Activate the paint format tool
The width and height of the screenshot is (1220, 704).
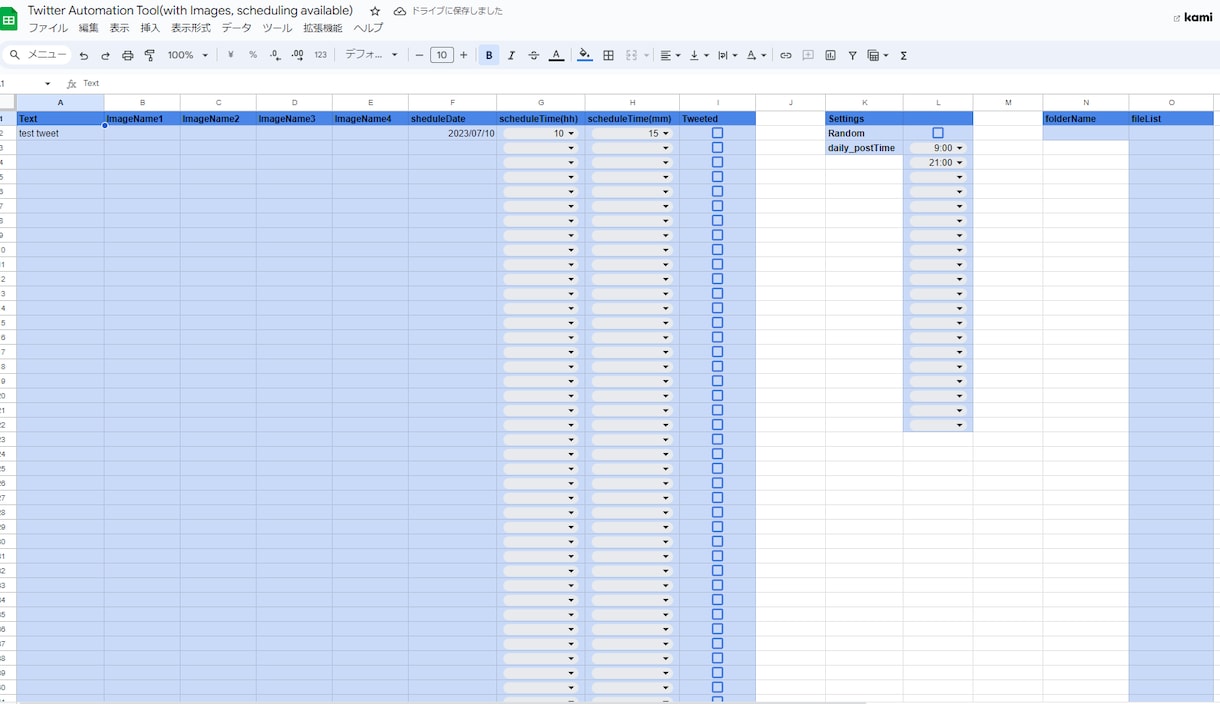(x=150, y=56)
